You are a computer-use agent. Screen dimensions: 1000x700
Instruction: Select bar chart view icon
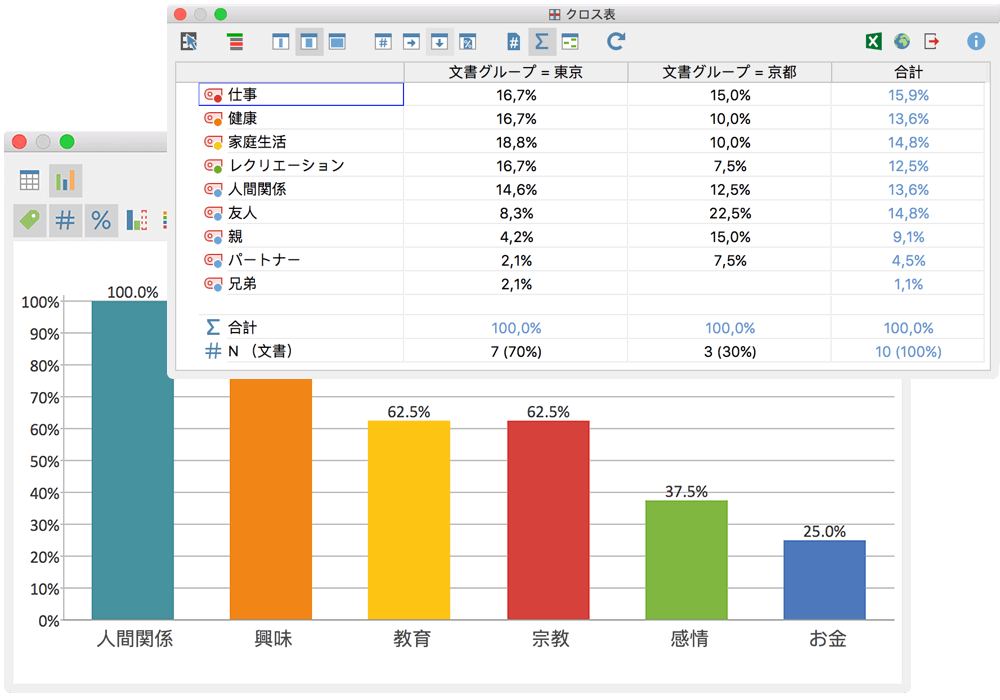(66, 181)
